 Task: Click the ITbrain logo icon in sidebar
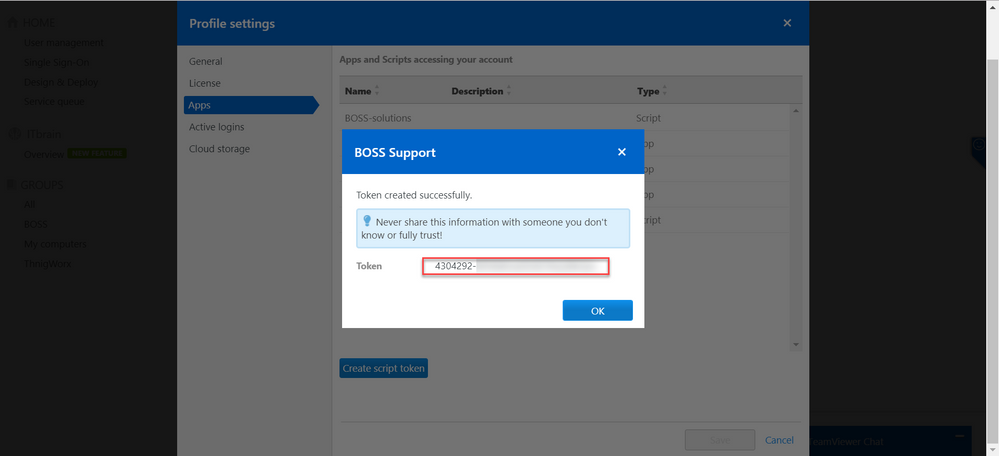click(14, 134)
